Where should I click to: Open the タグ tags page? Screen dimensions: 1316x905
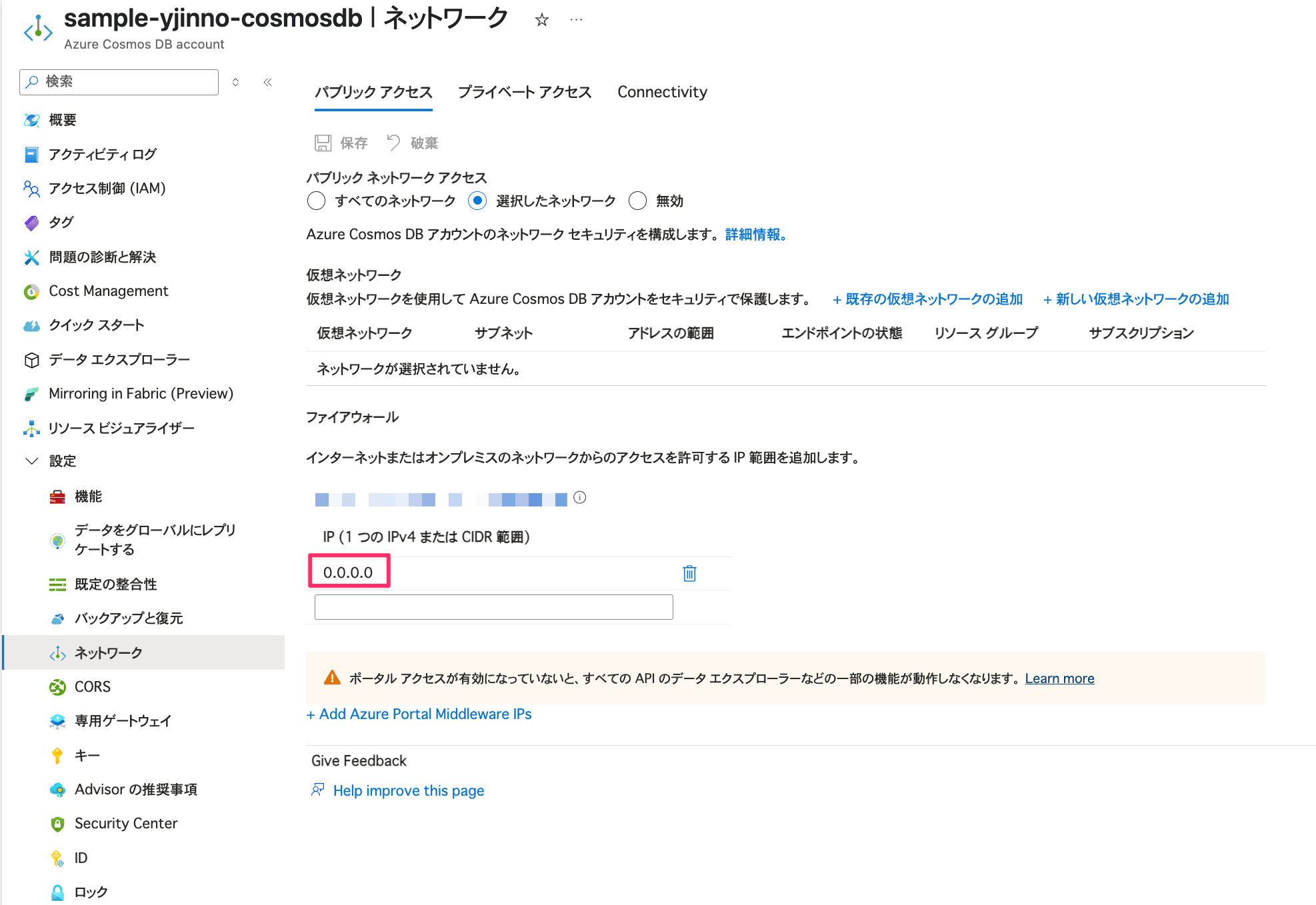(61, 223)
